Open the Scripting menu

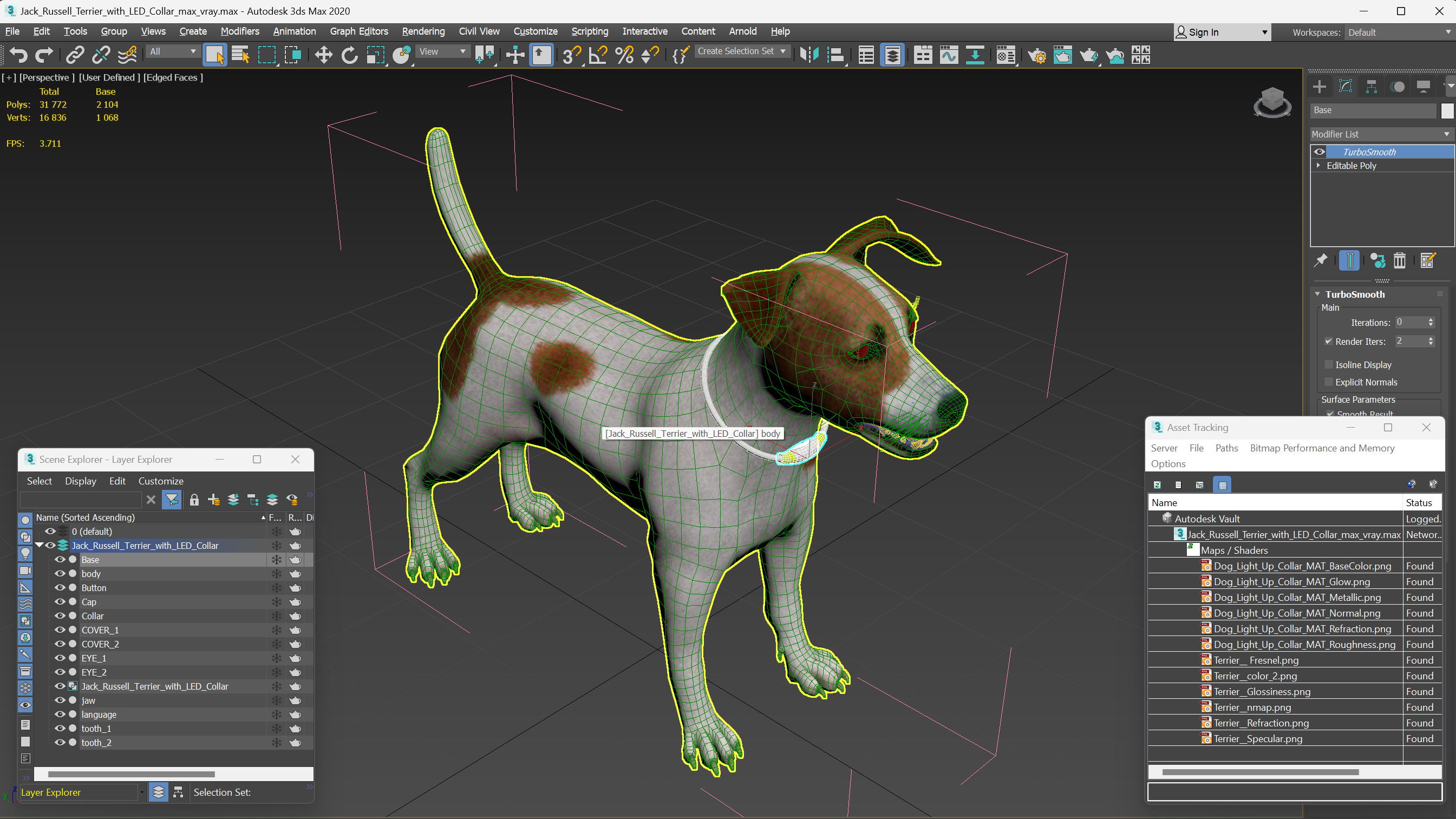coord(590,31)
